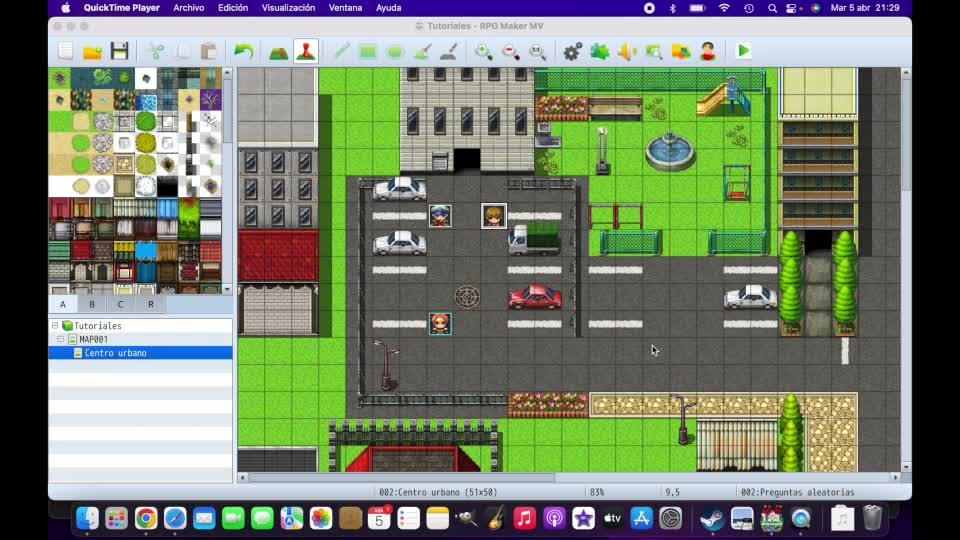Select the Centro urbano map
The width and height of the screenshot is (960, 540).
pyautogui.click(x=140, y=353)
